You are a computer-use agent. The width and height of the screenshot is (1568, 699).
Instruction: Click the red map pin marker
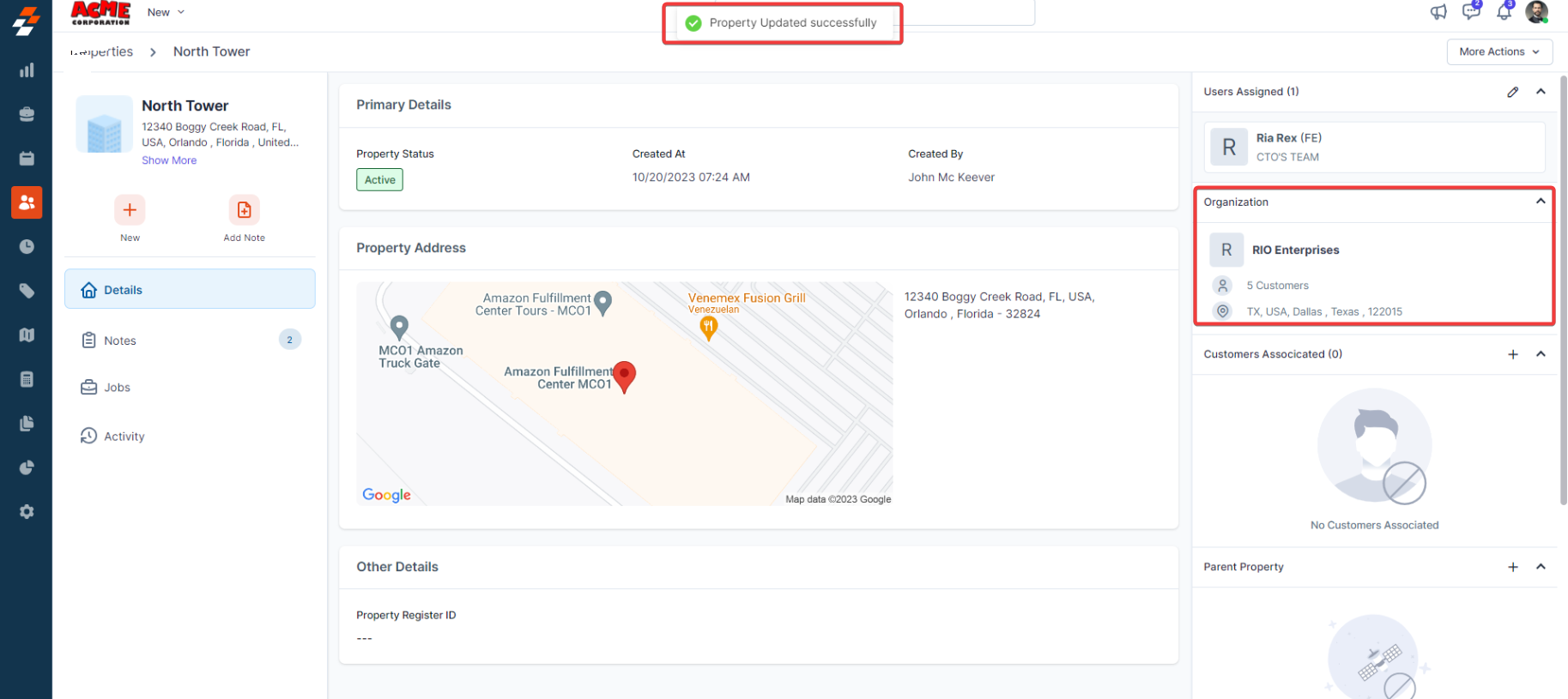(625, 375)
